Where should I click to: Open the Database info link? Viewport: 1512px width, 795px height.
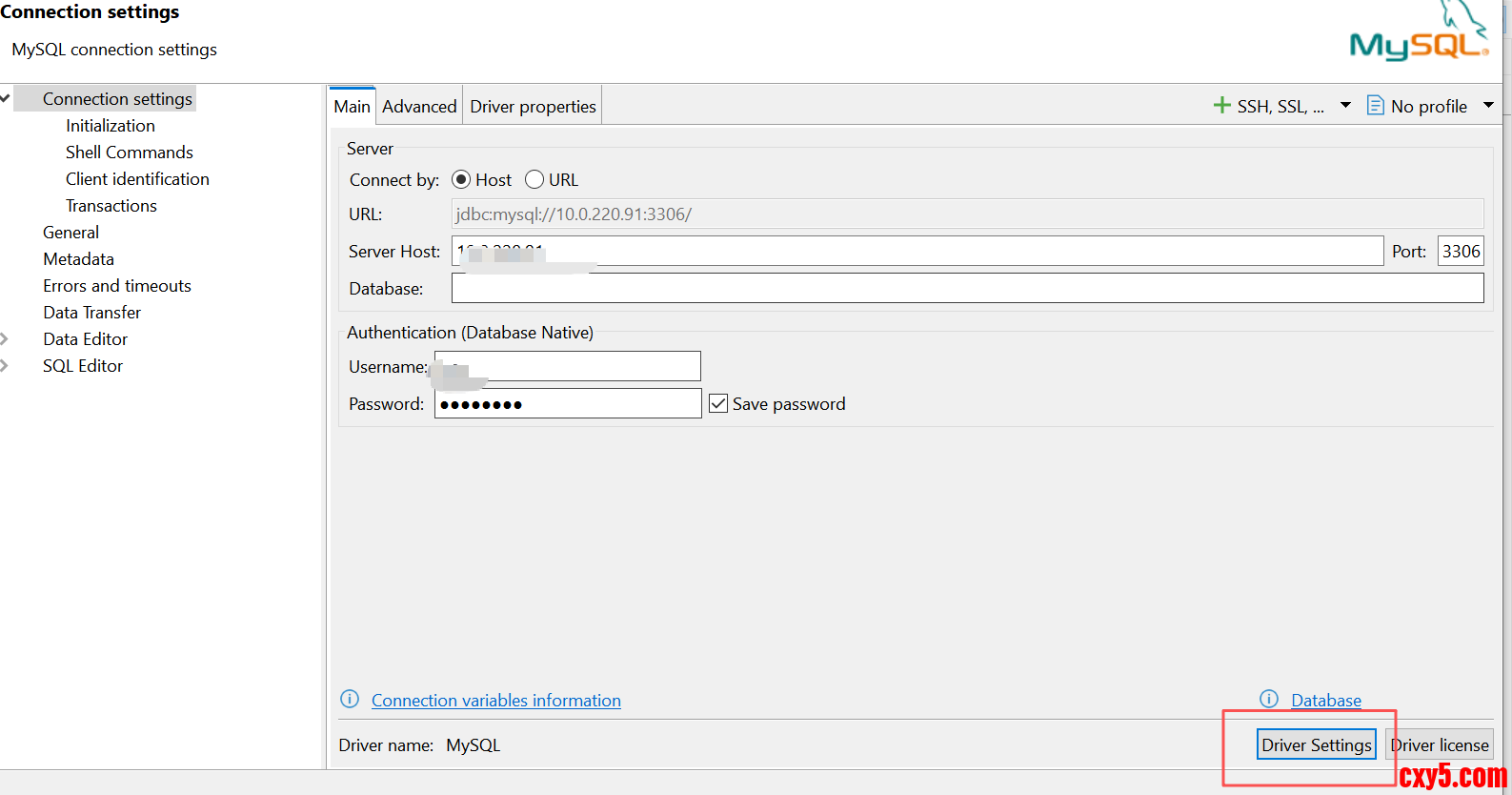[x=1326, y=701]
